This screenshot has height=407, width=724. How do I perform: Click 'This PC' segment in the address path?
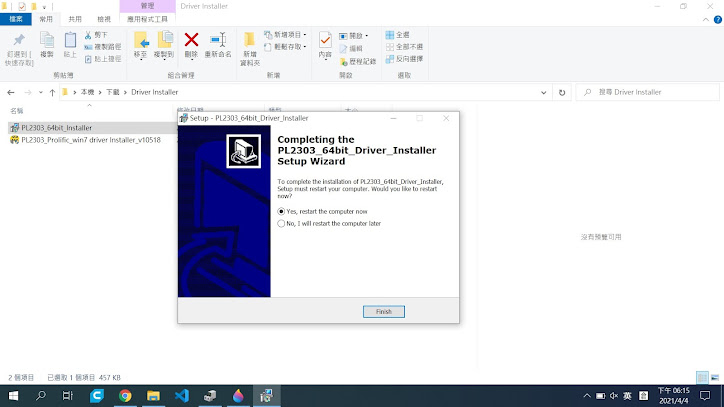pyautogui.click(x=87, y=92)
